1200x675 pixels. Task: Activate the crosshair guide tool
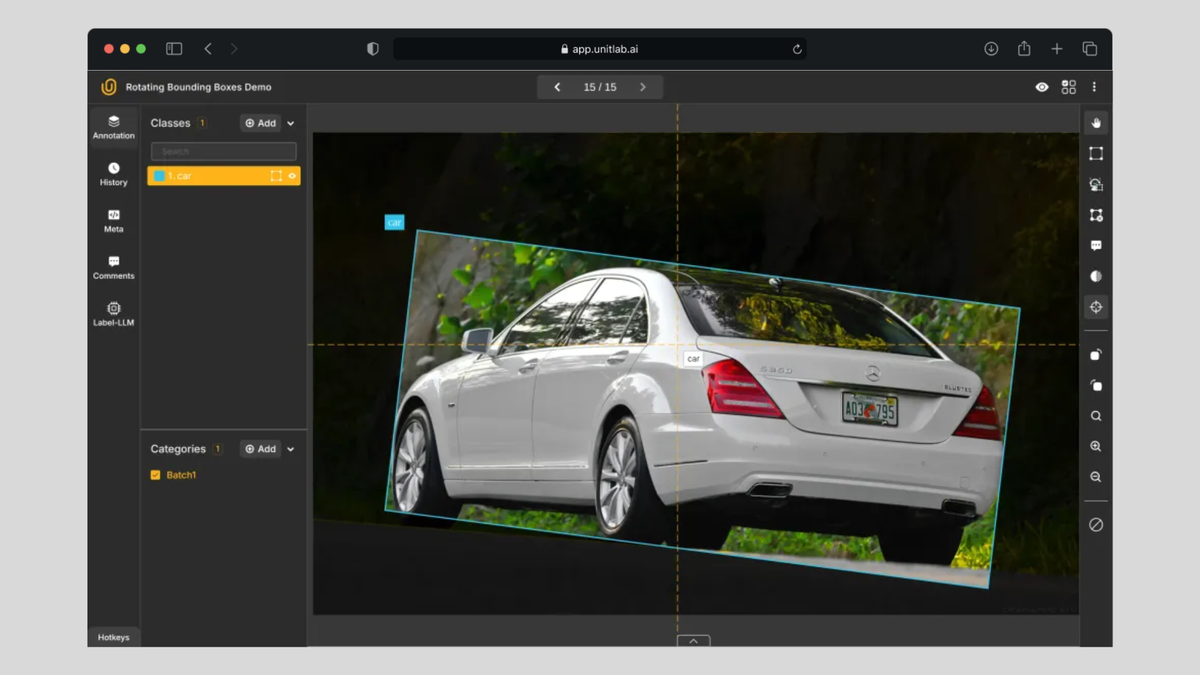[x=1096, y=307]
